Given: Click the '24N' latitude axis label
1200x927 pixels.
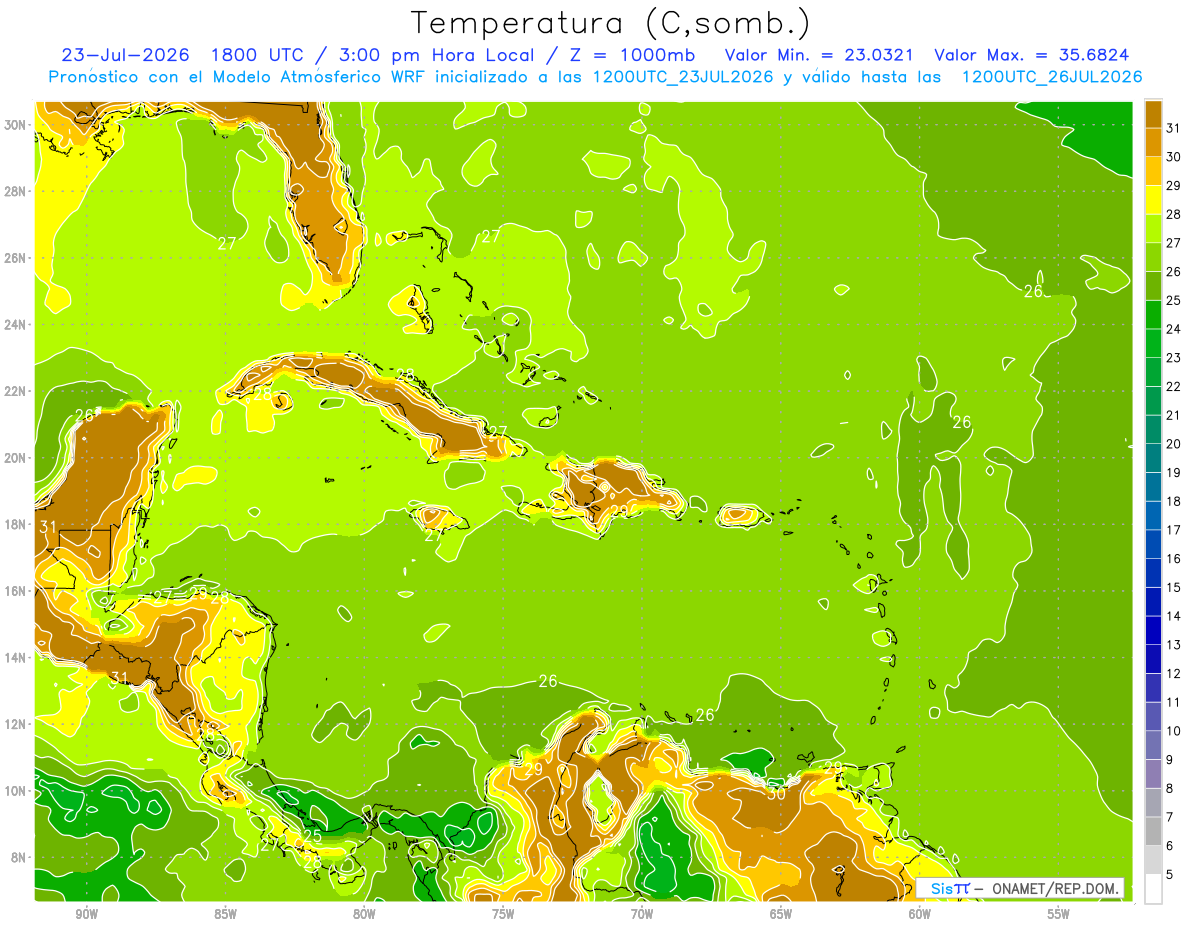Looking at the screenshot, I should [15, 325].
